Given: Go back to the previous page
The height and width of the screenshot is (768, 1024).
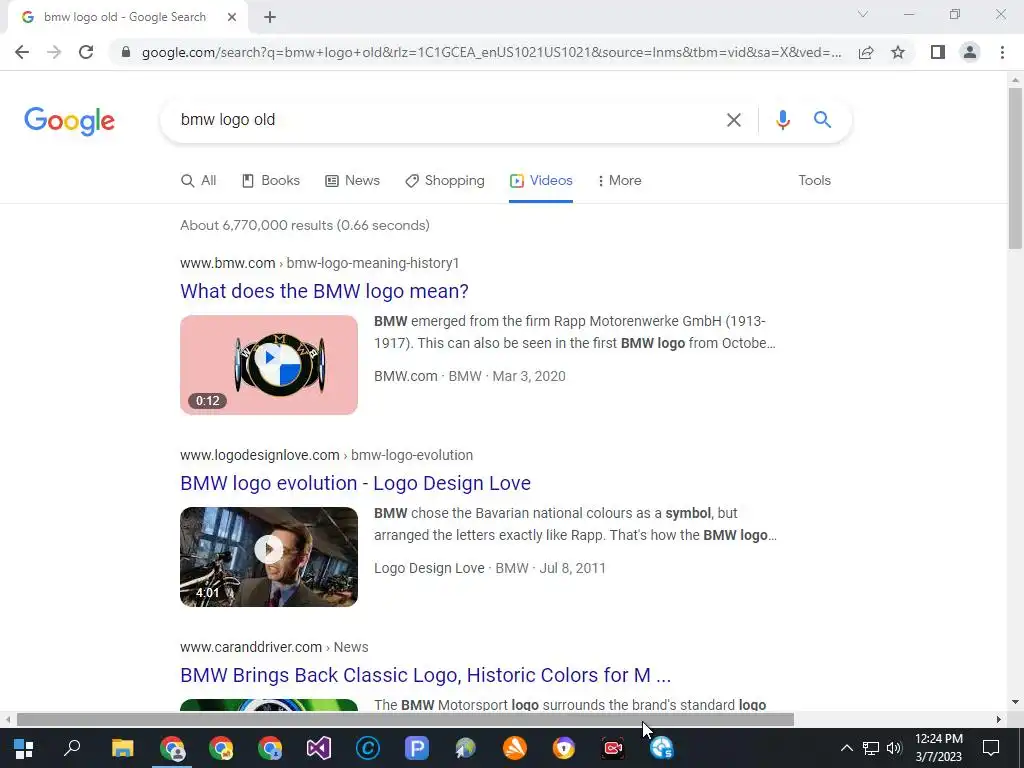Looking at the screenshot, I should (22, 52).
